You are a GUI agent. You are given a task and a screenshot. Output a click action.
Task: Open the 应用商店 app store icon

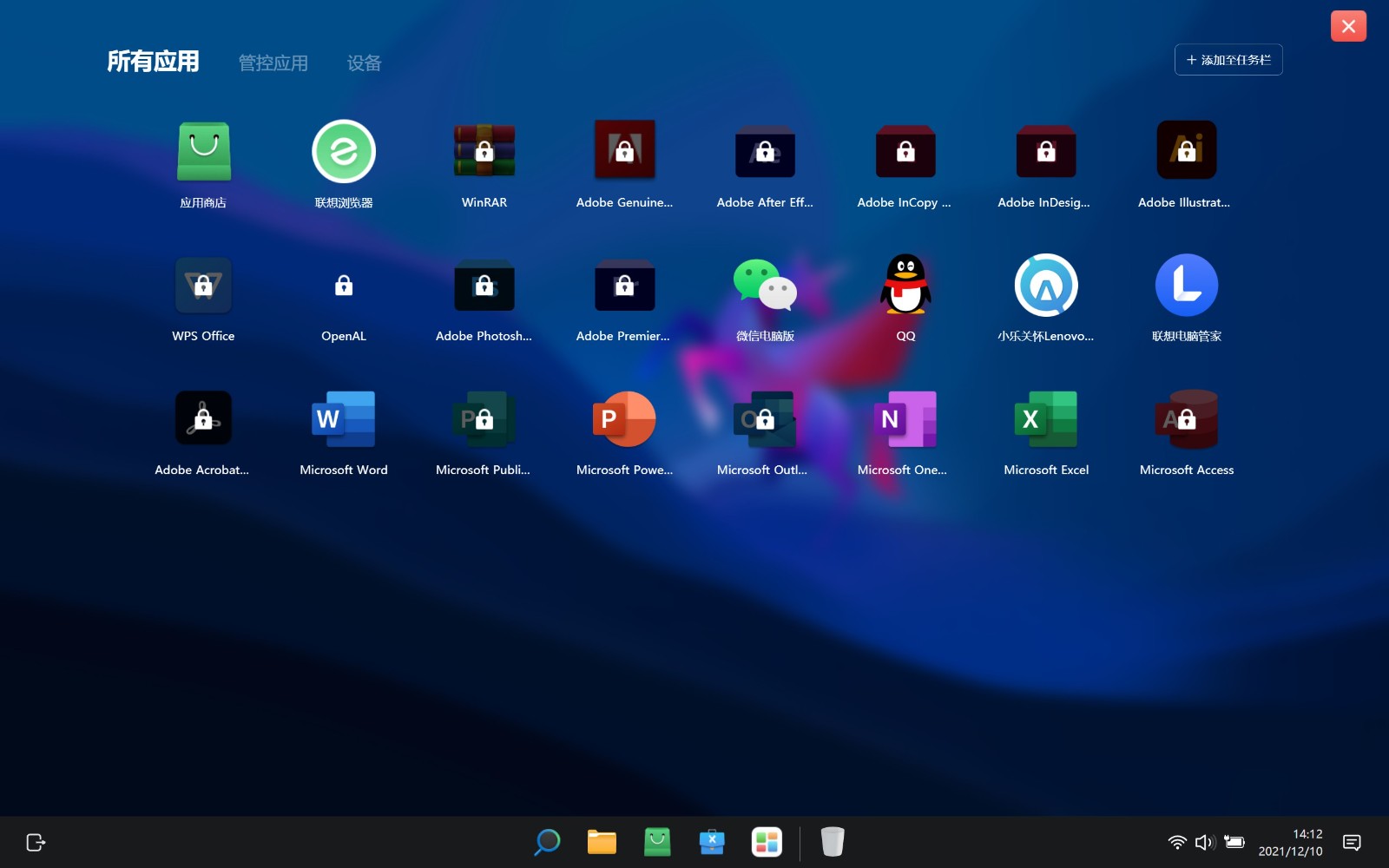203,151
